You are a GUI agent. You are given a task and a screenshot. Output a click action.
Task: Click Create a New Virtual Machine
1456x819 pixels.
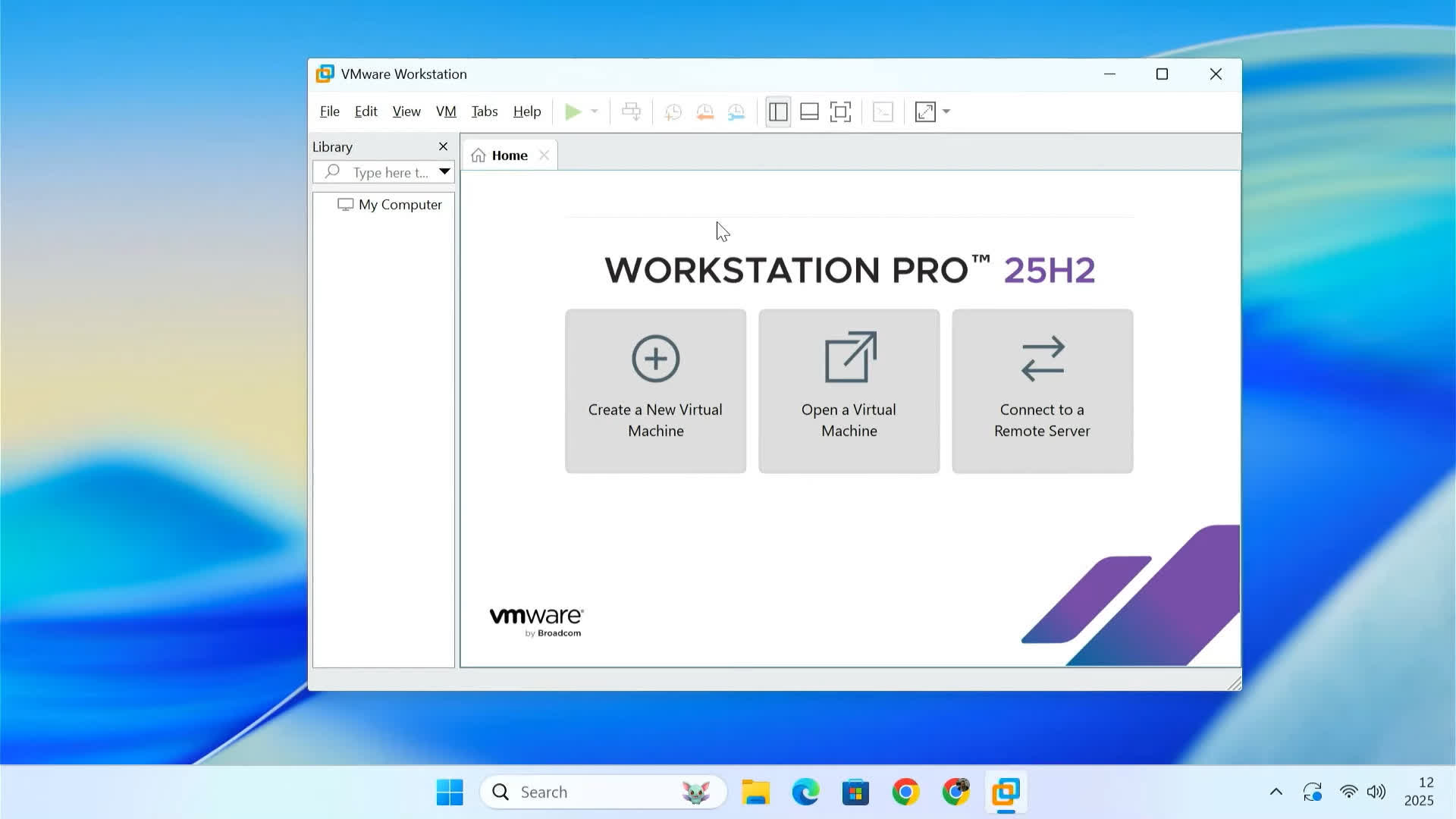[x=655, y=391]
